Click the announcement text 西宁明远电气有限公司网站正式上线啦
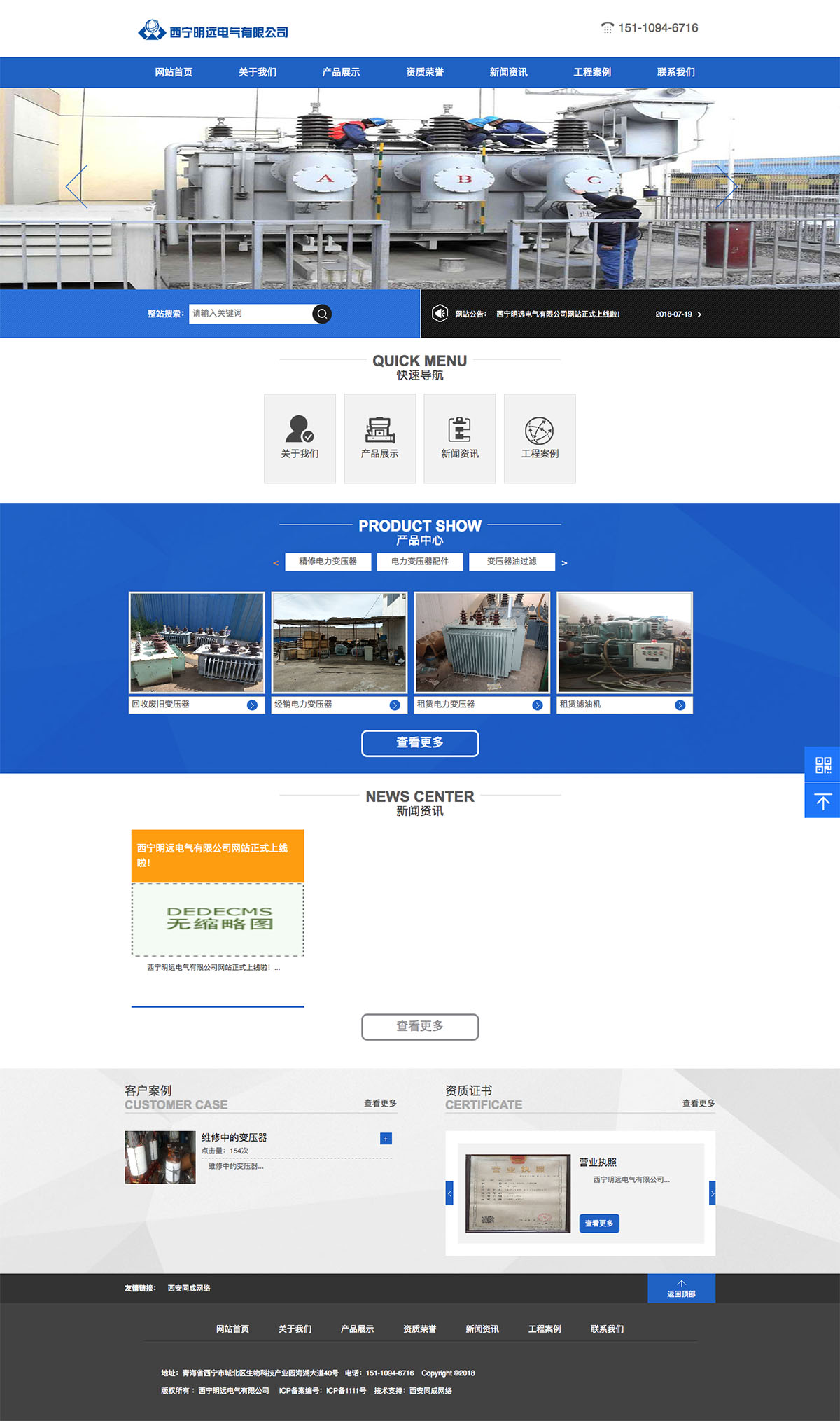 tap(558, 314)
